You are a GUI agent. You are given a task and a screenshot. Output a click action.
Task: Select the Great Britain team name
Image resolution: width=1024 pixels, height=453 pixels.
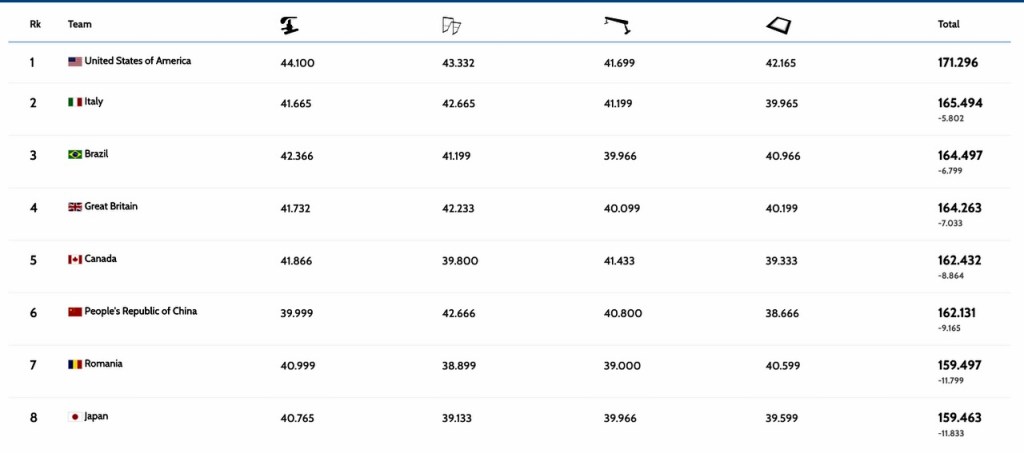[x=111, y=206]
